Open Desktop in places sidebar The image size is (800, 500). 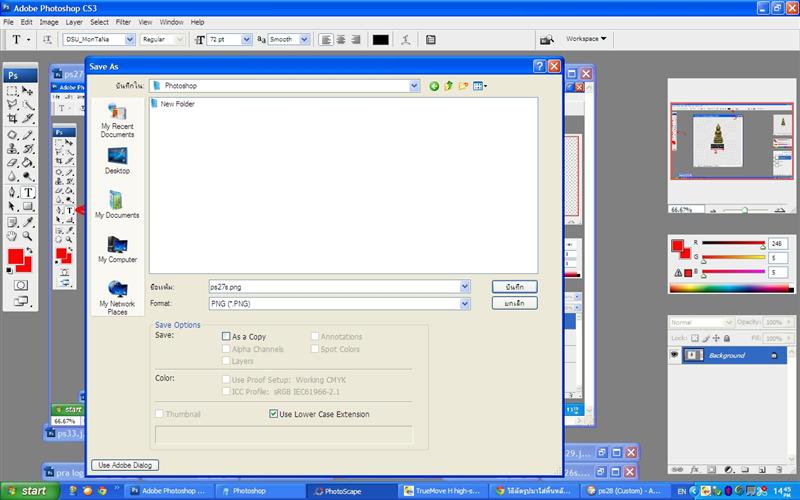pyautogui.click(x=117, y=160)
